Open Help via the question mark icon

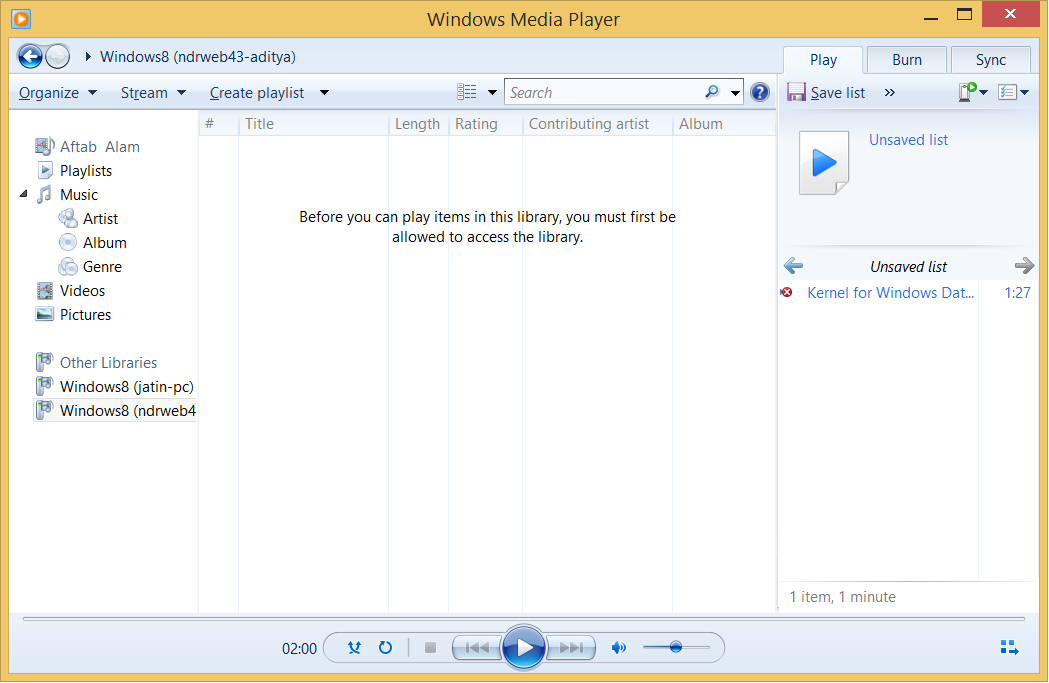(x=760, y=91)
